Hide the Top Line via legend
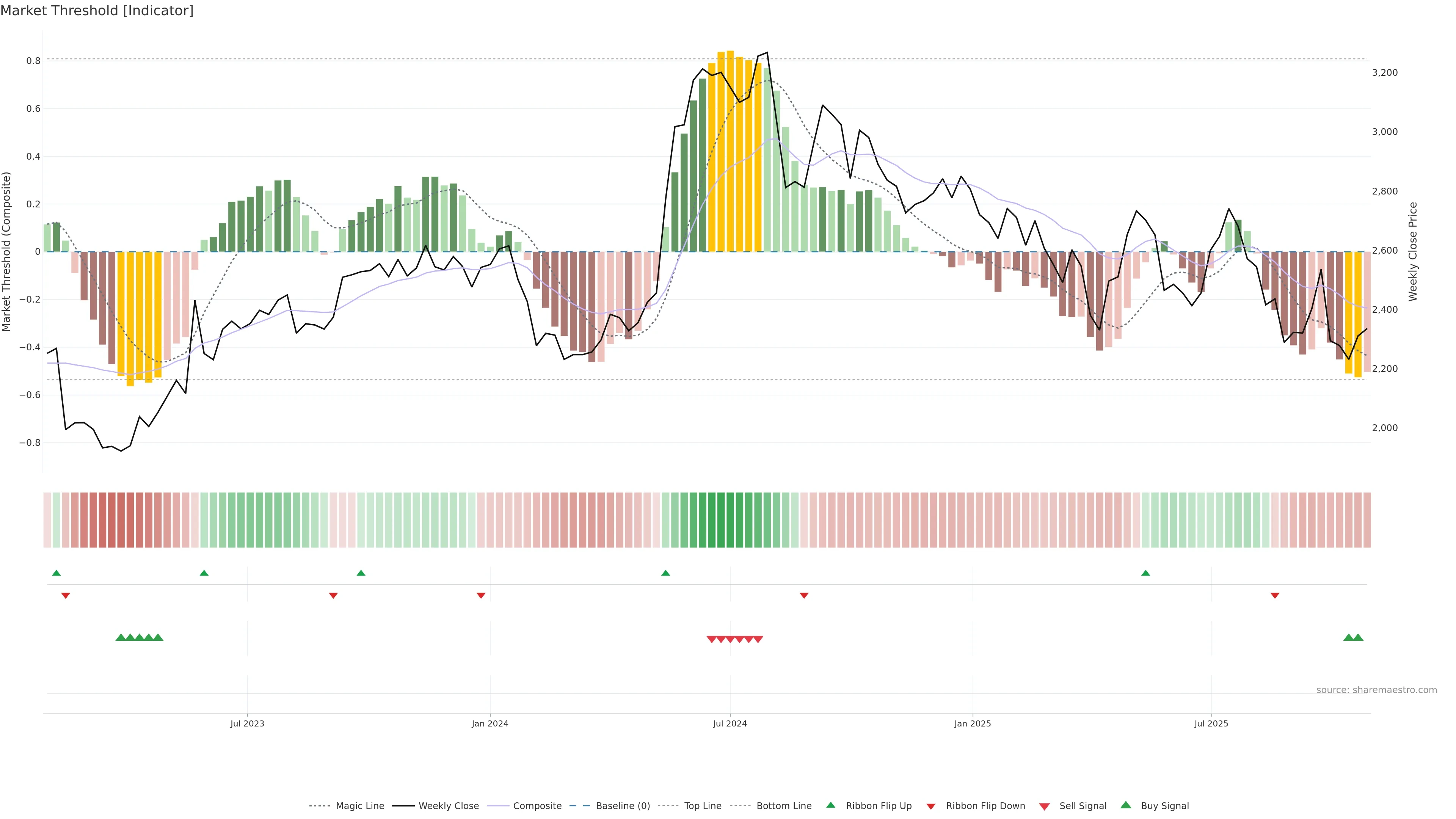The image size is (1456, 819). pos(703,806)
